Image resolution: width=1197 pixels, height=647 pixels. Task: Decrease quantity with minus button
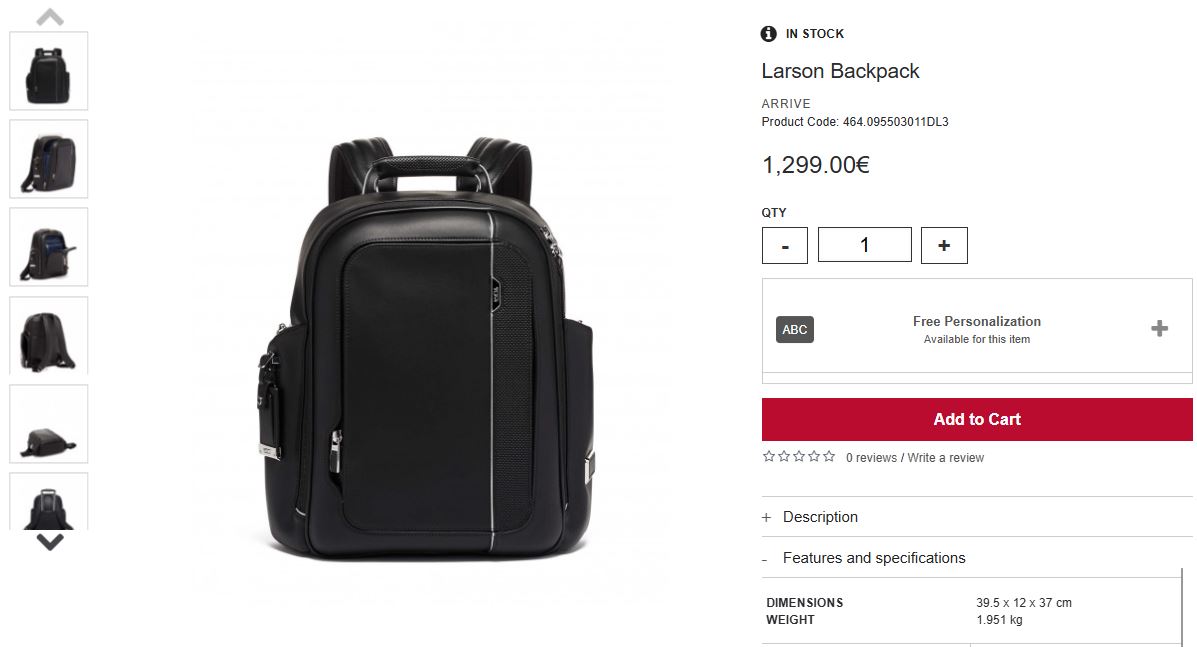(x=785, y=246)
